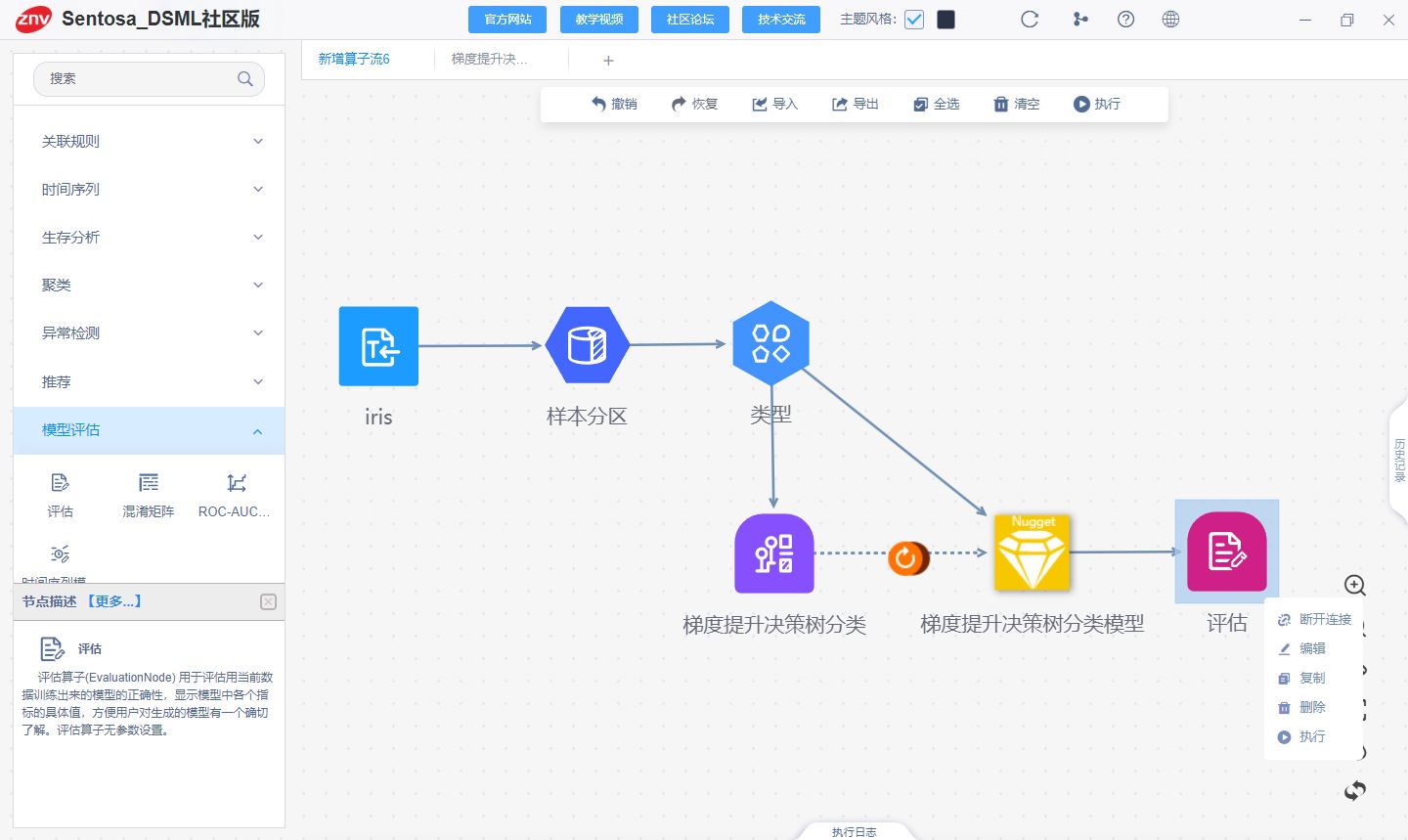
Task: Expand the 生存分析 category
Action: [x=149, y=237]
